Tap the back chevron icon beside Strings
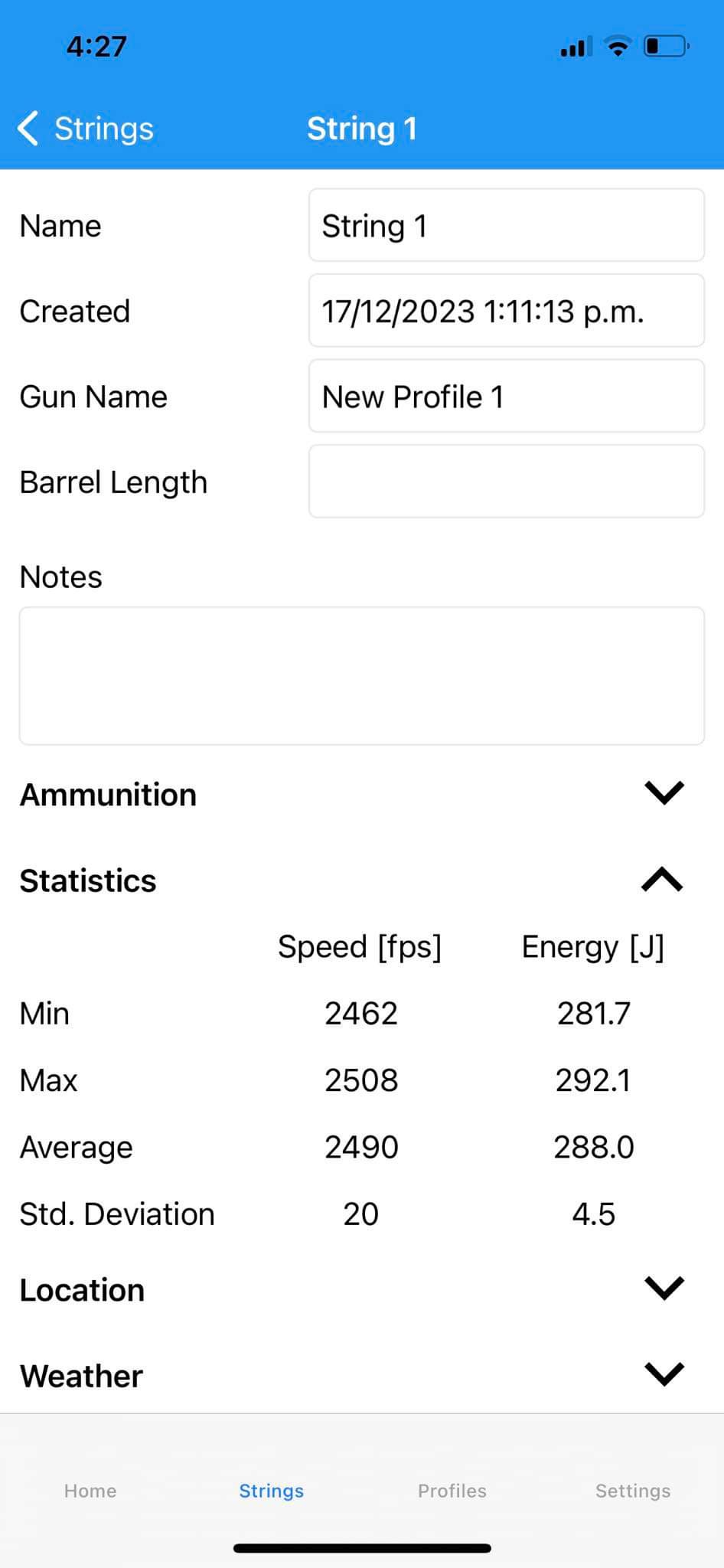 (28, 128)
